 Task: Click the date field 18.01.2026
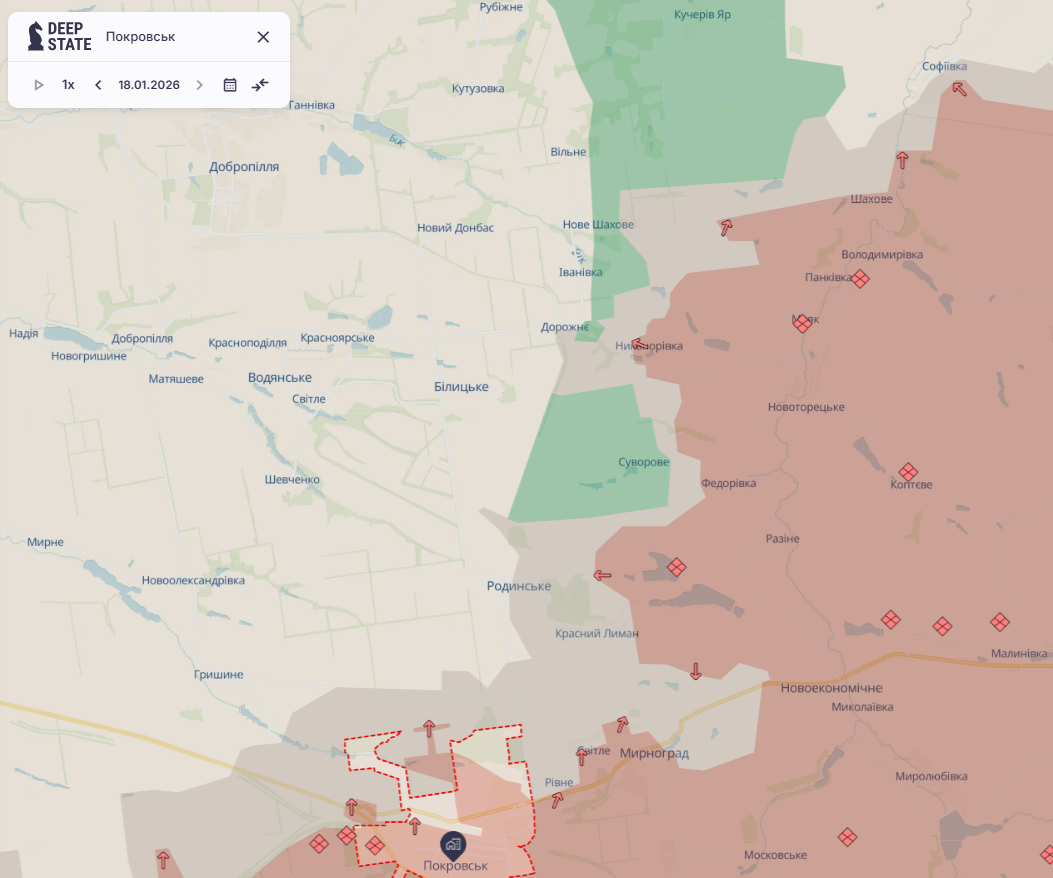[x=149, y=85]
